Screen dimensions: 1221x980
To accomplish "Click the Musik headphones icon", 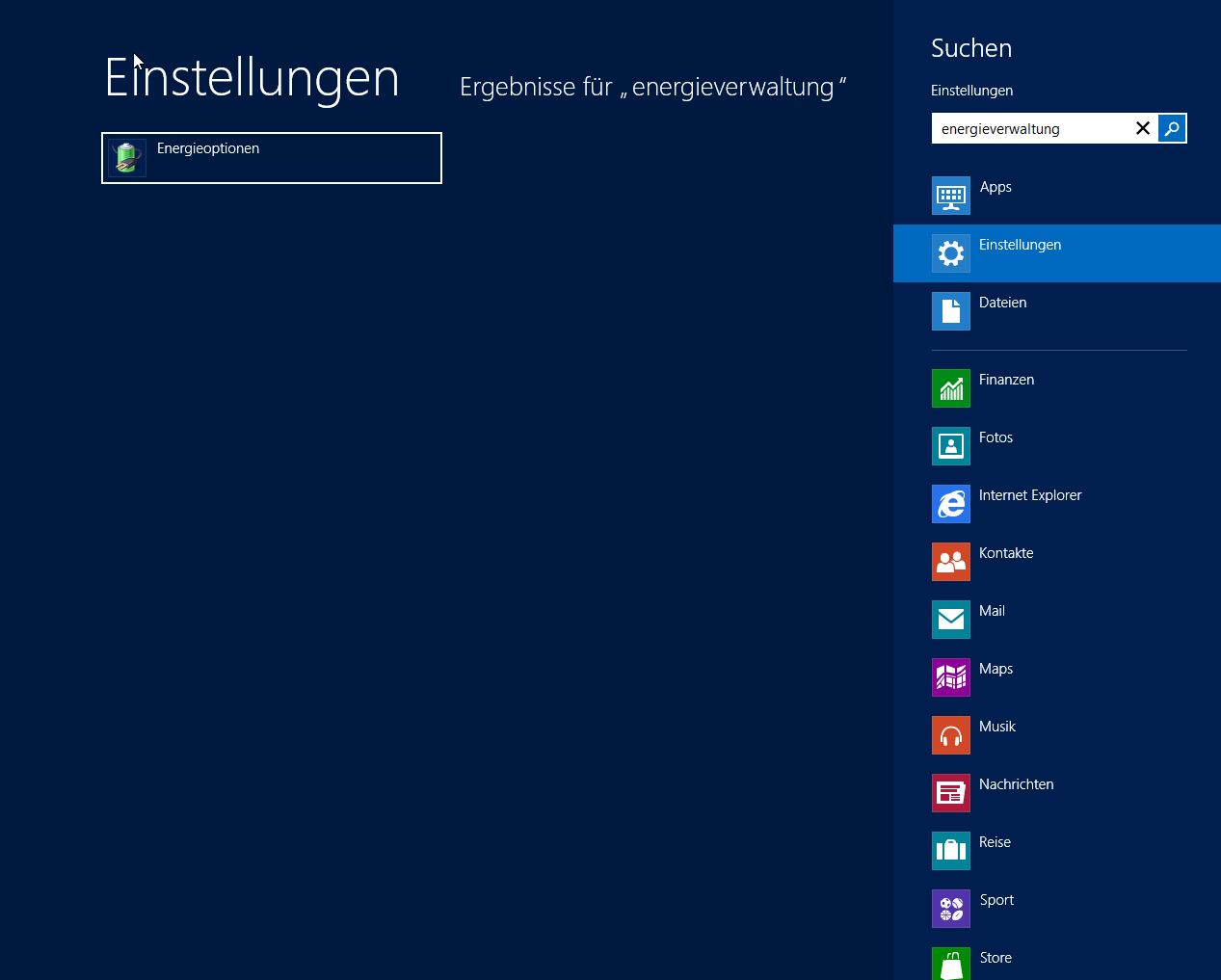I will coord(951,735).
